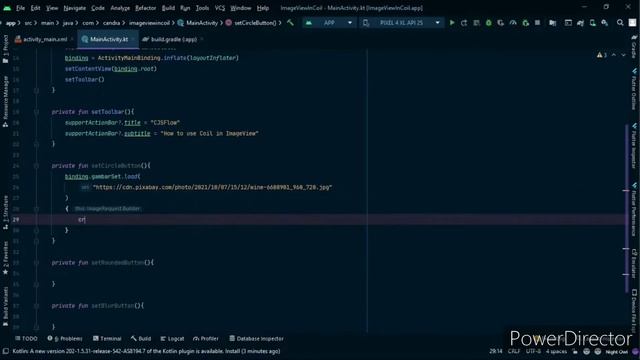This screenshot has width=640, height=360.
Task: Collapse the setToolbar function fold marker
Action: [x=36, y=112]
